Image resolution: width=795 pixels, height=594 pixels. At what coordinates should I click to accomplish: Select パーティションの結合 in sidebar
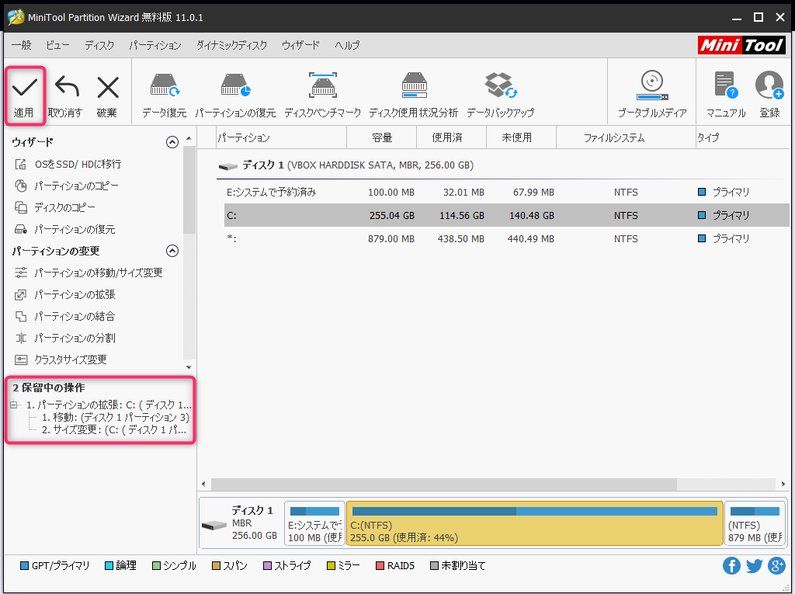click(64, 316)
